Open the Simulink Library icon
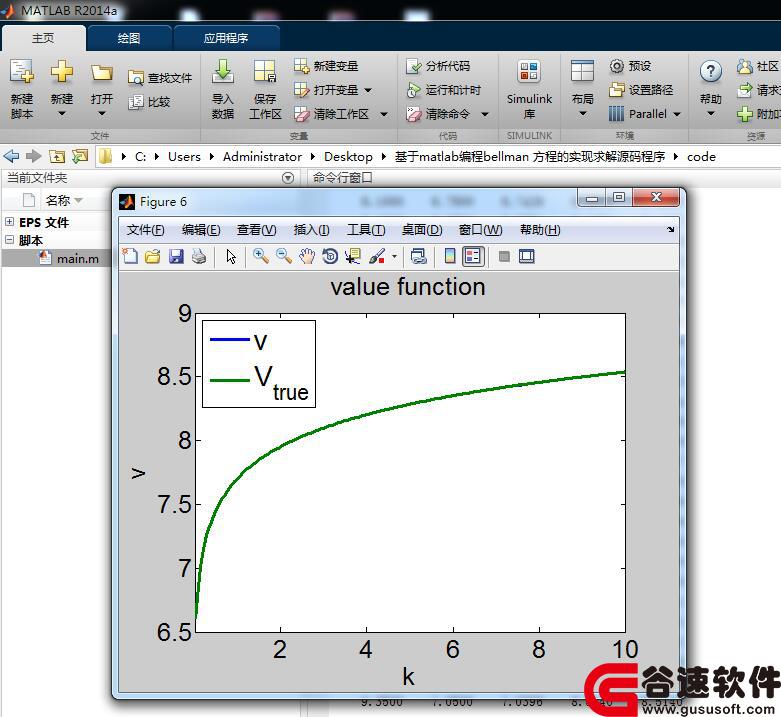This screenshot has width=781, height=717. [529, 72]
